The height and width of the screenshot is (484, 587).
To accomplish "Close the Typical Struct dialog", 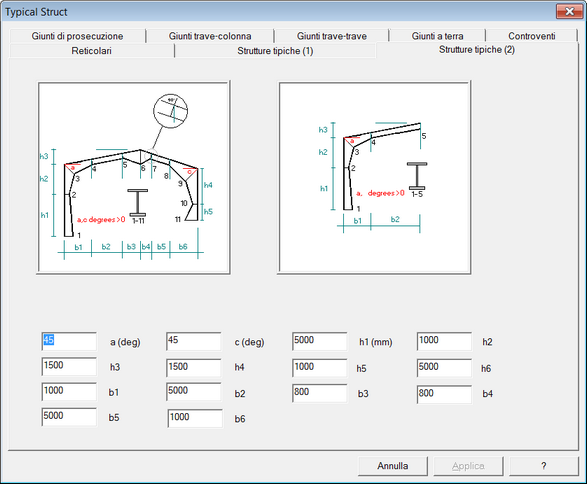I will click(569, 11).
